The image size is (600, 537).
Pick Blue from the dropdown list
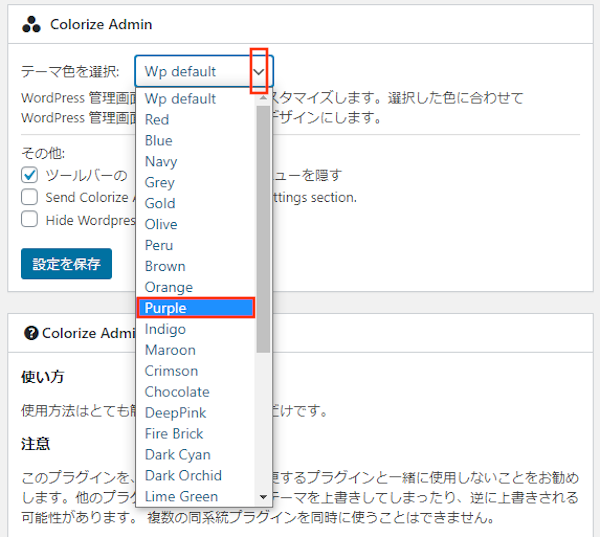196,140
